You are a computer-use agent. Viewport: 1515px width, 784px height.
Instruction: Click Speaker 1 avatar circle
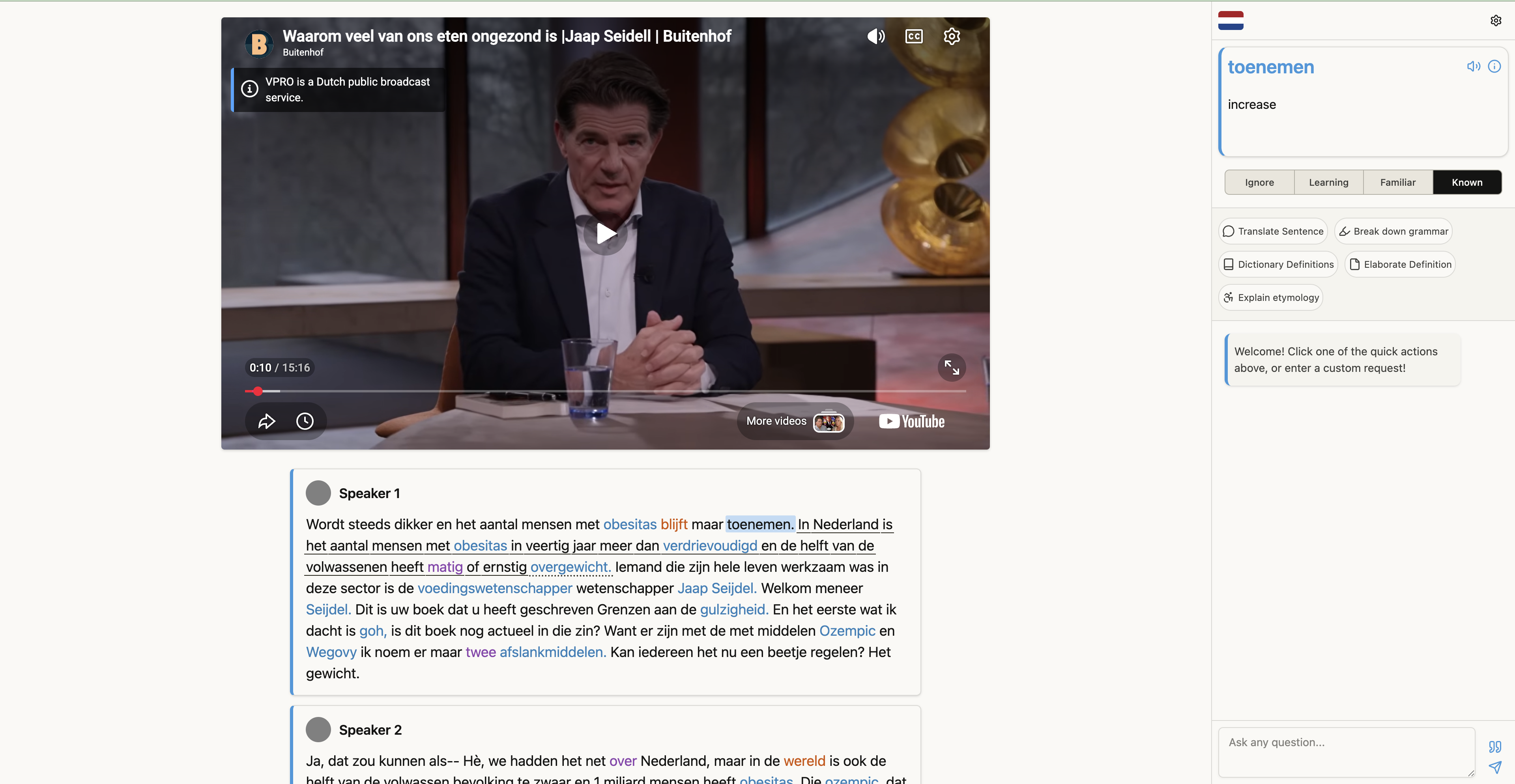click(x=318, y=493)
